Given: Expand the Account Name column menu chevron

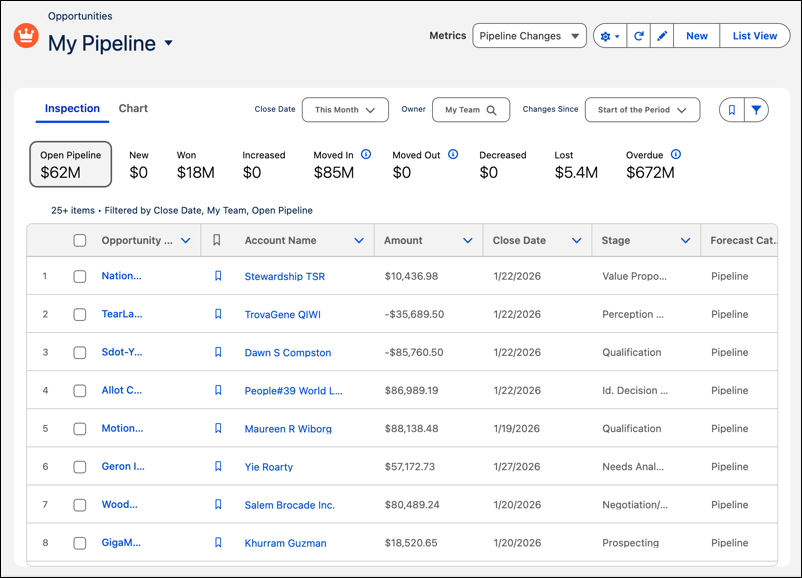Looking at the screenshot, I should coord(359,240).
